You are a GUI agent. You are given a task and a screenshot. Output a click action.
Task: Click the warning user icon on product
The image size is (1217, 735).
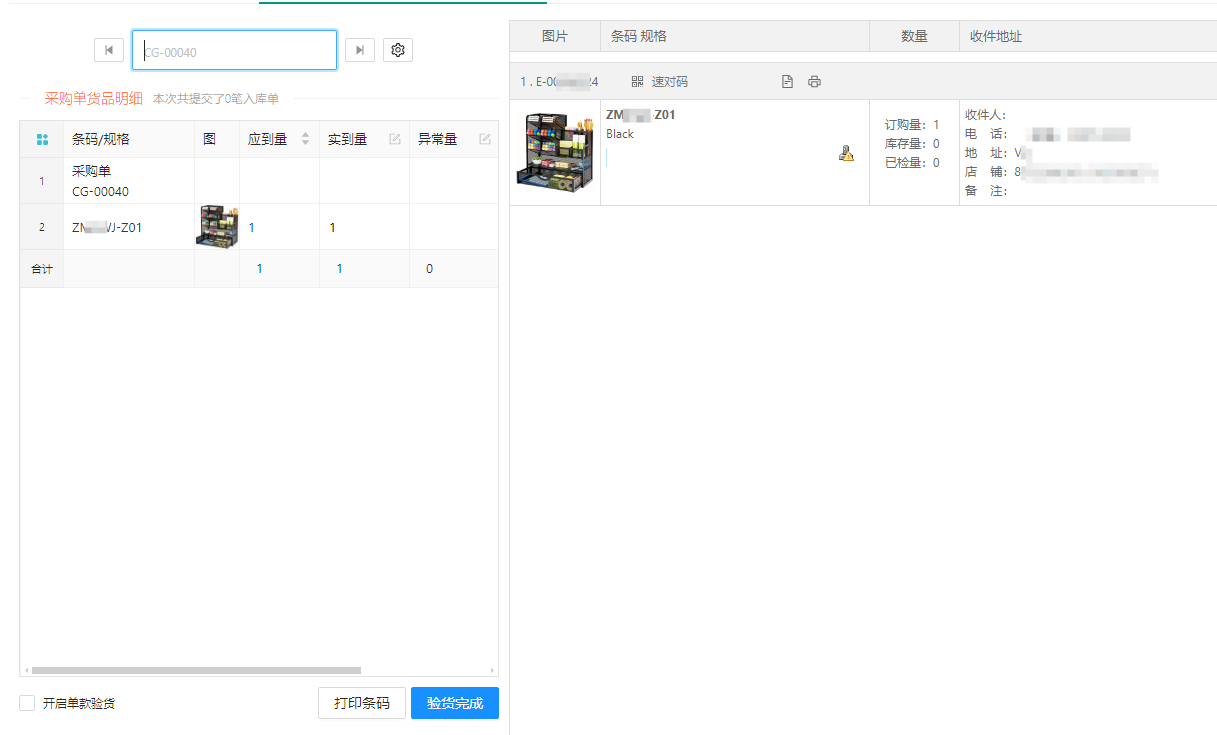pyautogui.click(x=846, y=153)
